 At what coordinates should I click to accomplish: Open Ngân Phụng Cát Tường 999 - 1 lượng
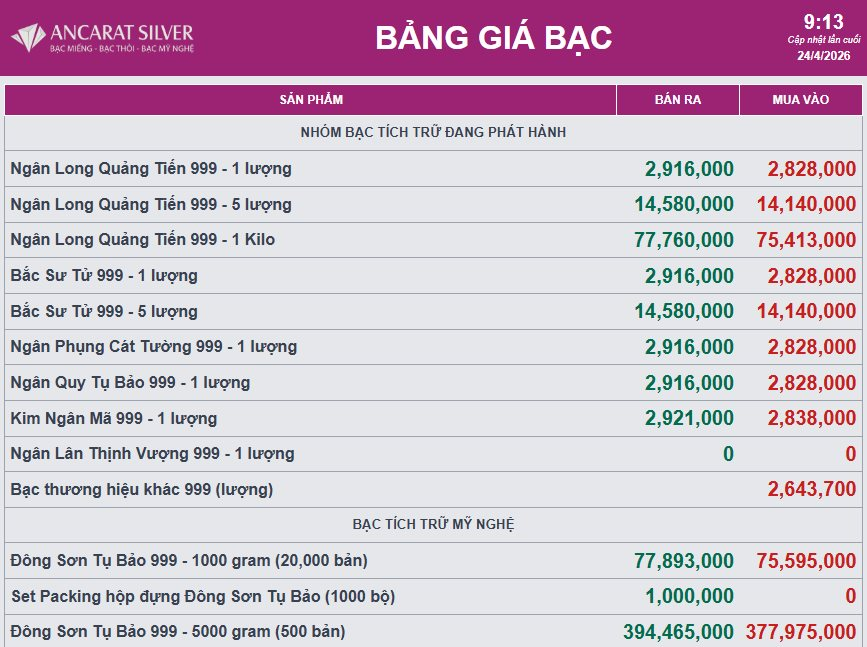153,347
